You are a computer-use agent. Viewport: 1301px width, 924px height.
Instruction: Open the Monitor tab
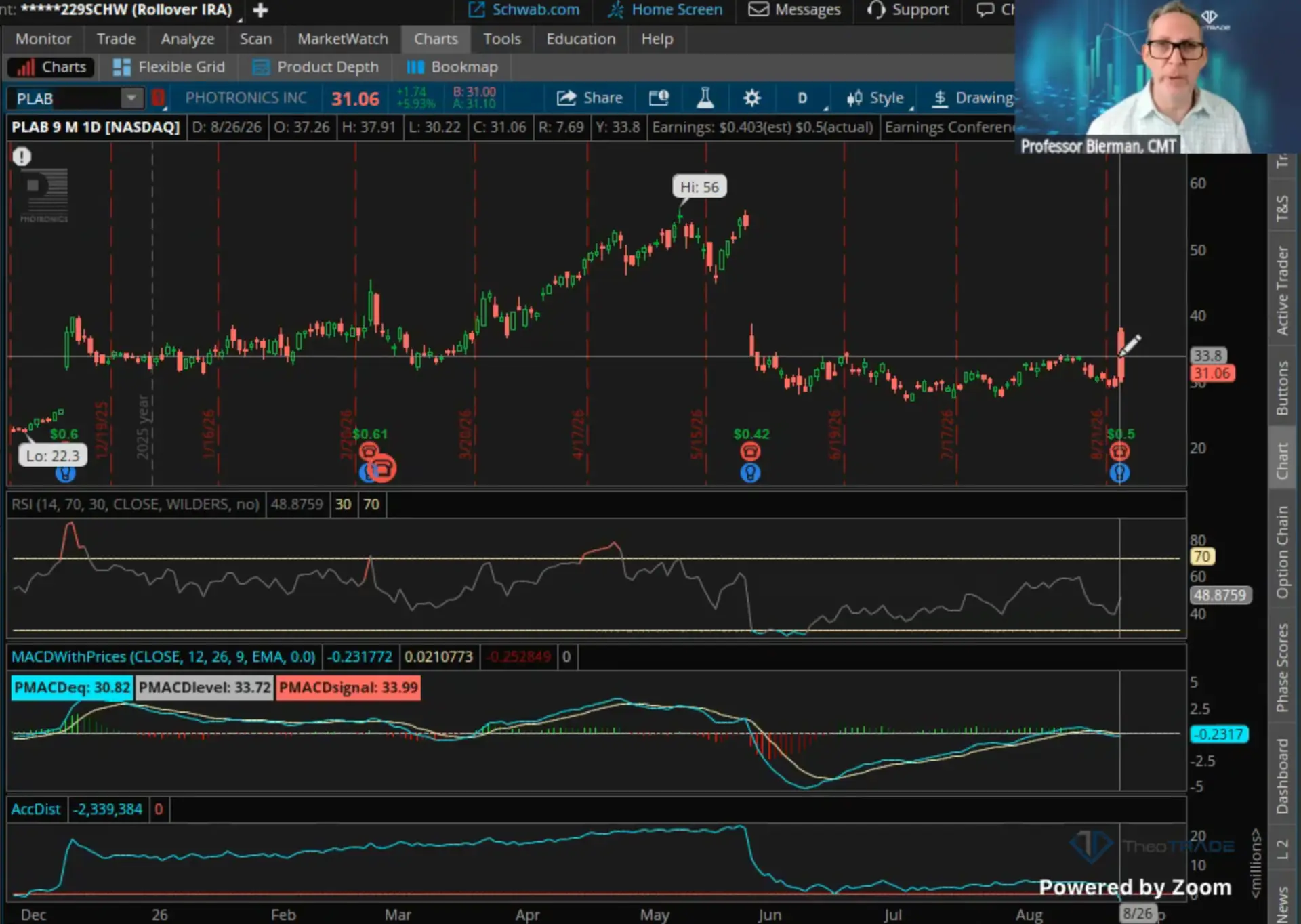[43, 39]
